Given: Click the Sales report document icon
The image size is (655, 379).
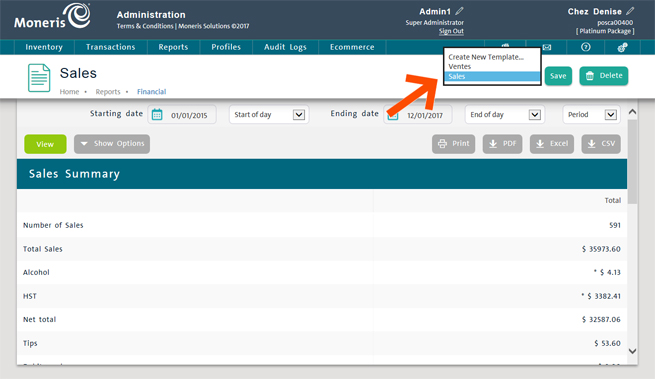Looking at the screenshot, I should (x=39, y=78).
